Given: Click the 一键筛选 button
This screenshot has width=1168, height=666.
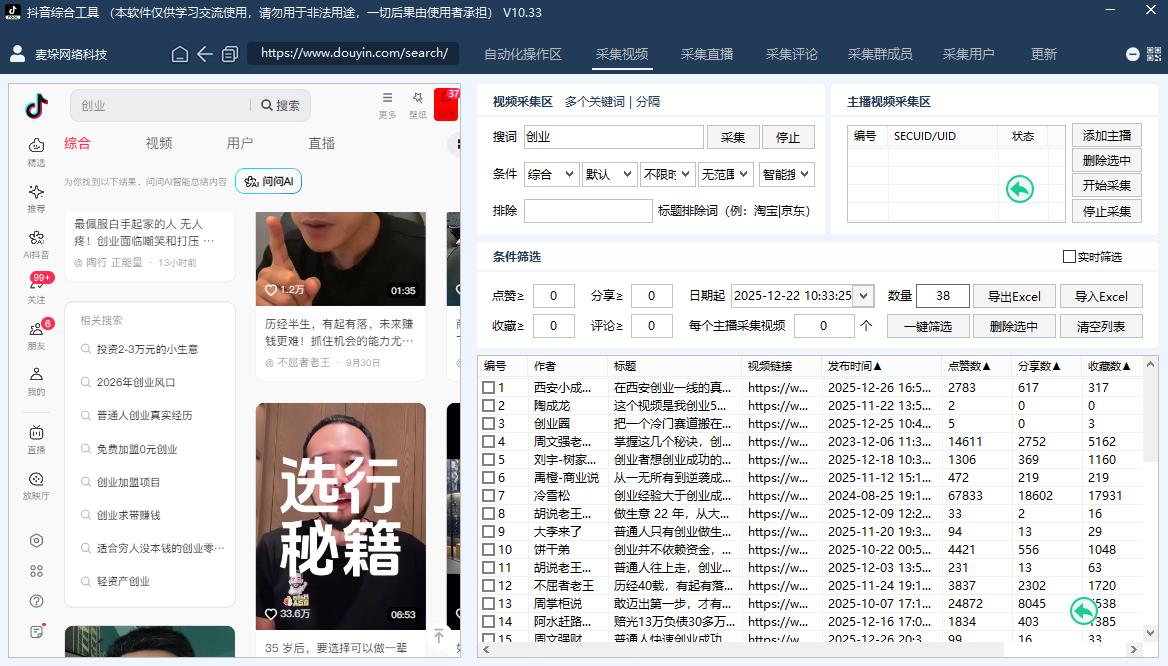Looking at the screenshot, I should 926,326.
